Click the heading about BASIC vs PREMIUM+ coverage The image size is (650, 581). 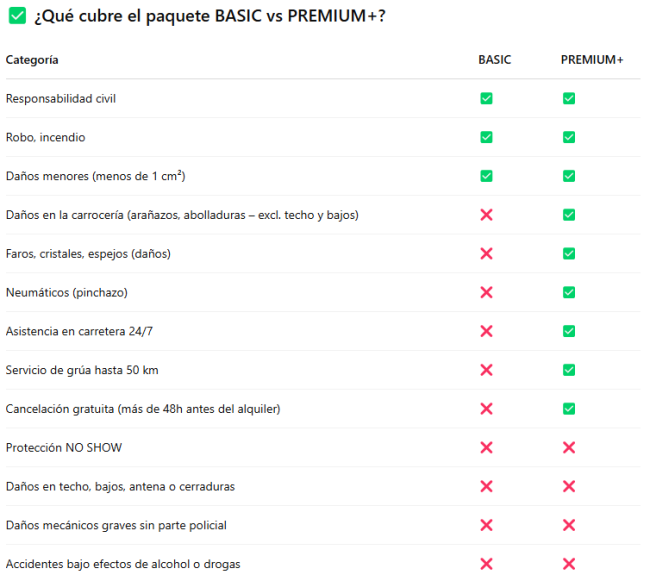pos(210,16)
